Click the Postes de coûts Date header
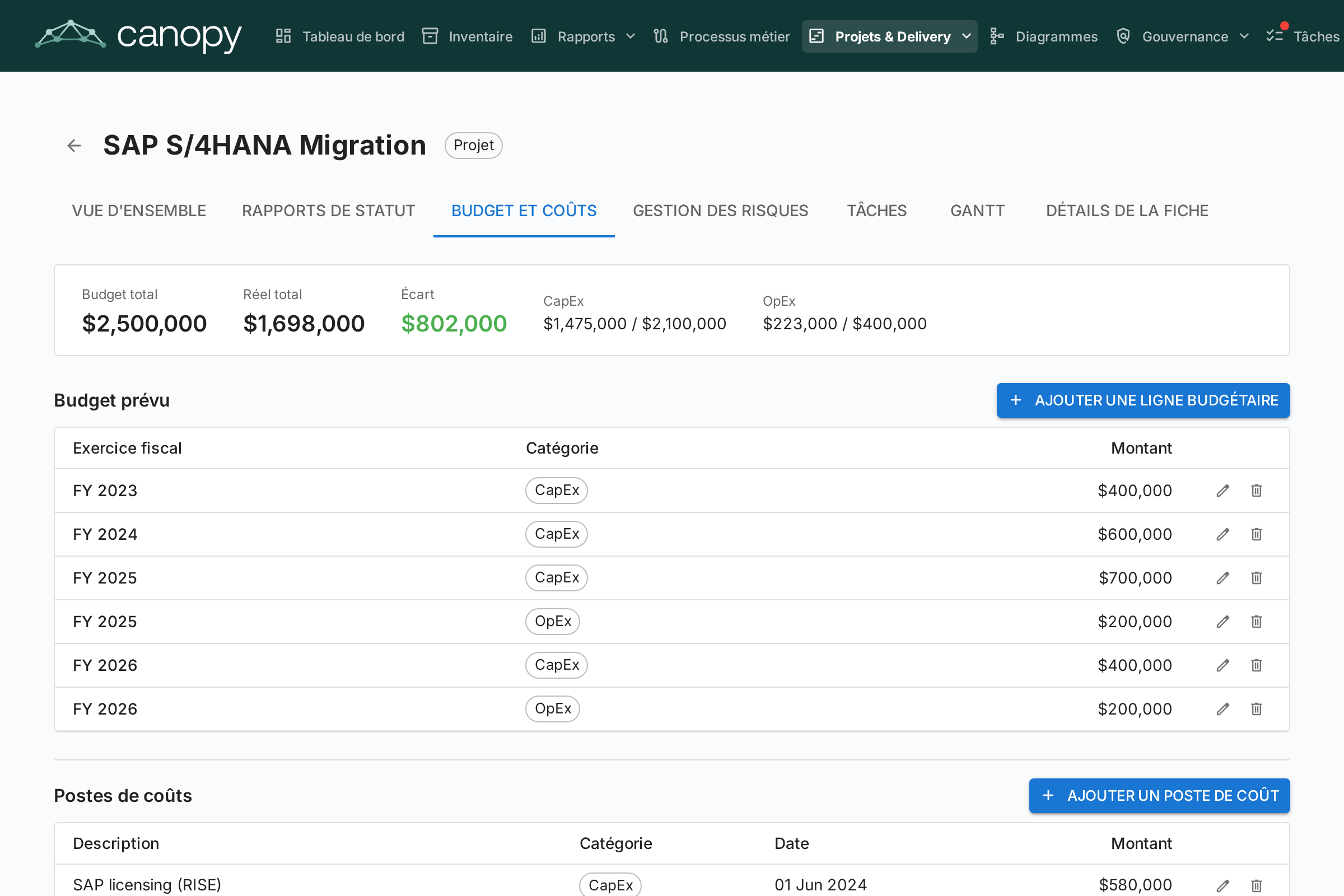Image resolution: width=1344 pixels, height=896 pixels. click(x=791, y=844)
